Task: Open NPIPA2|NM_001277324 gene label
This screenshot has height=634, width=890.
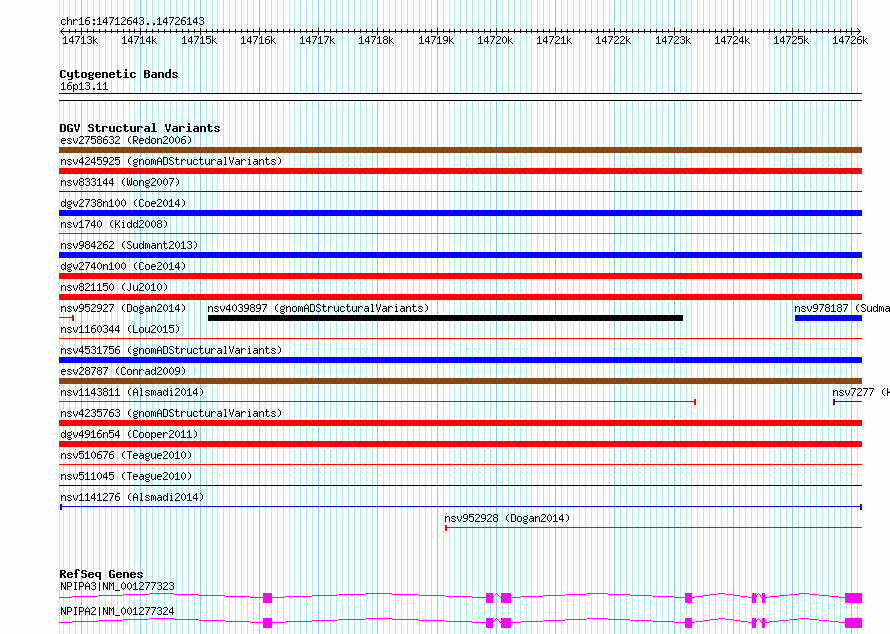Action: pyautogui.click(x=117, y=611)
